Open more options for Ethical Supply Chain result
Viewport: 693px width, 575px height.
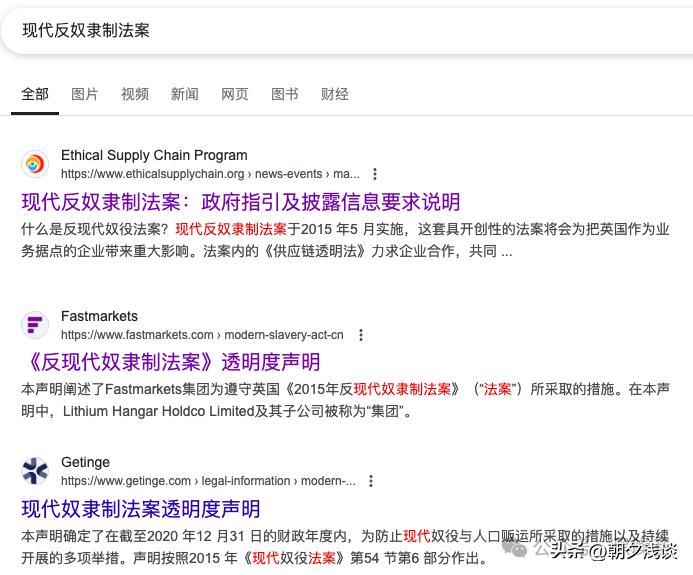375,174
